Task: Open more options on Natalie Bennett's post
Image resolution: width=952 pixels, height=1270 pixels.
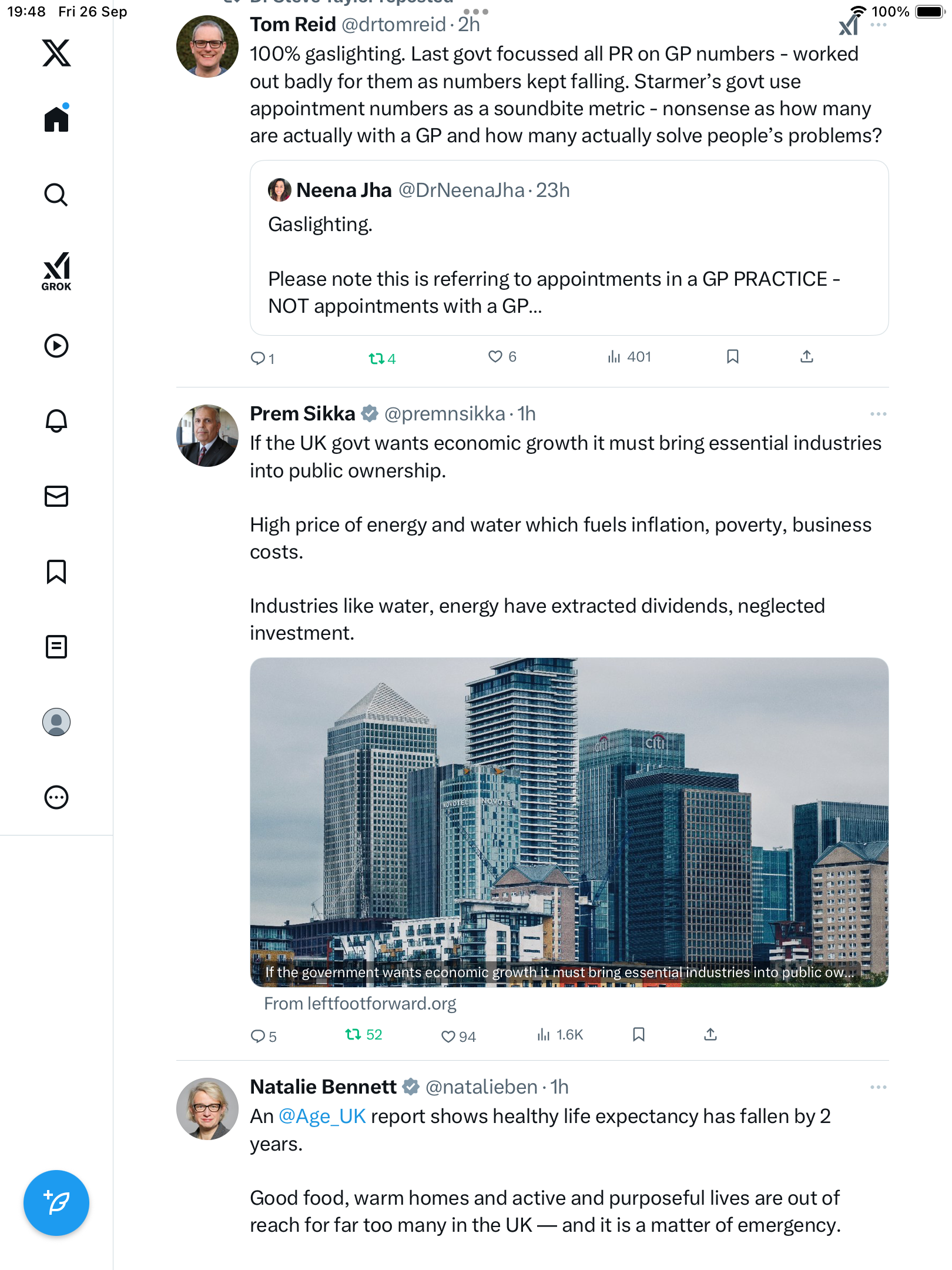Action: (878, 1087)
